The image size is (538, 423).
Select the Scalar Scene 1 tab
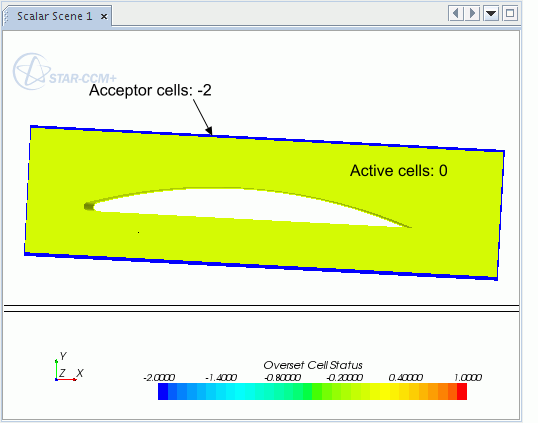[x=55, y=16]
